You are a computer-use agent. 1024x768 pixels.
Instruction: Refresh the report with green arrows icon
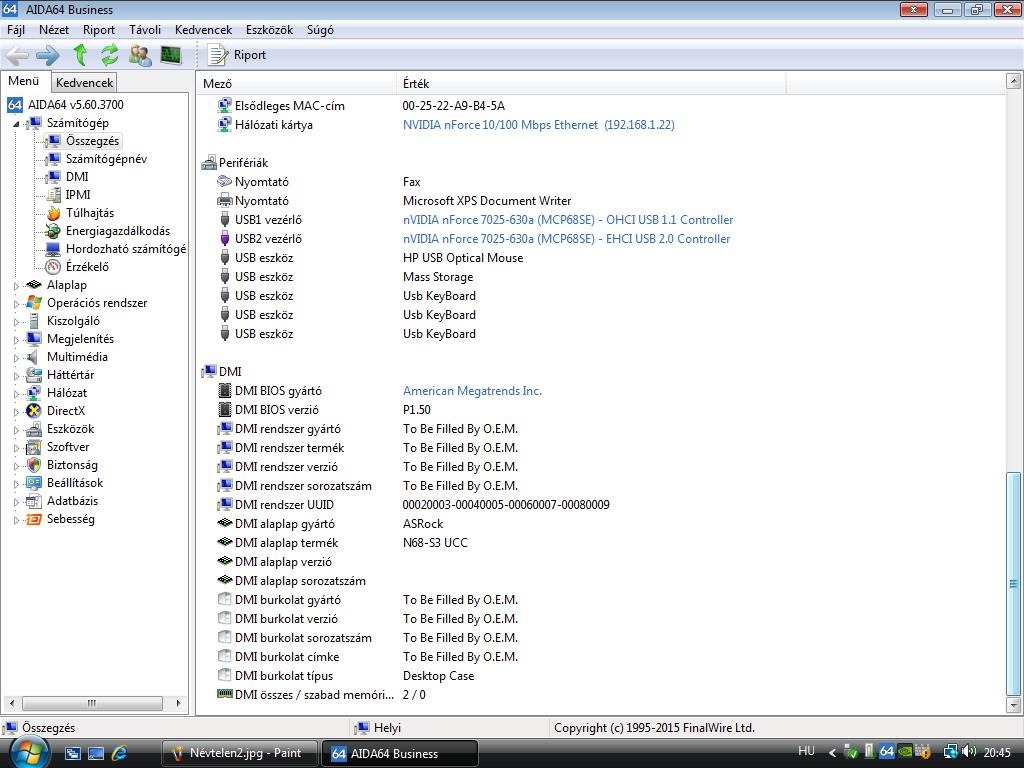pos(110,55)
